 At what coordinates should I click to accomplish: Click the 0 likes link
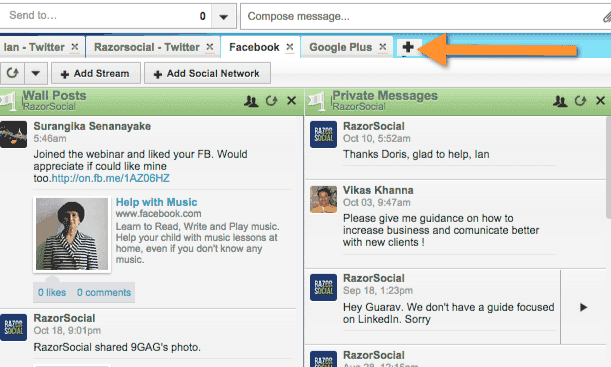pyautogui.click(x=52, y=293)
